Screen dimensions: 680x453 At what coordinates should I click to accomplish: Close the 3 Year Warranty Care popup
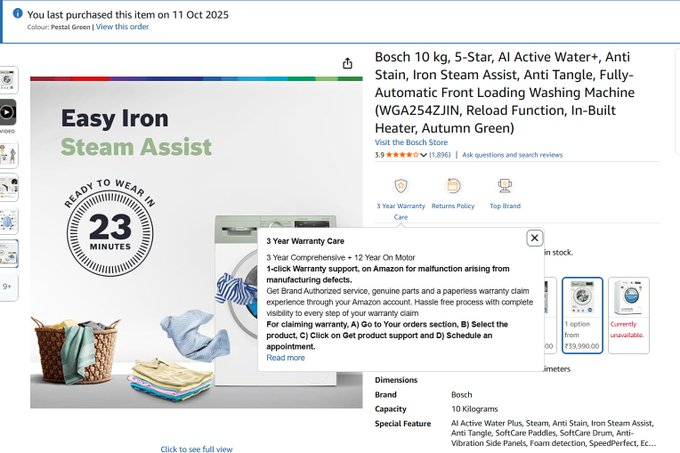[x=534, y=238]
